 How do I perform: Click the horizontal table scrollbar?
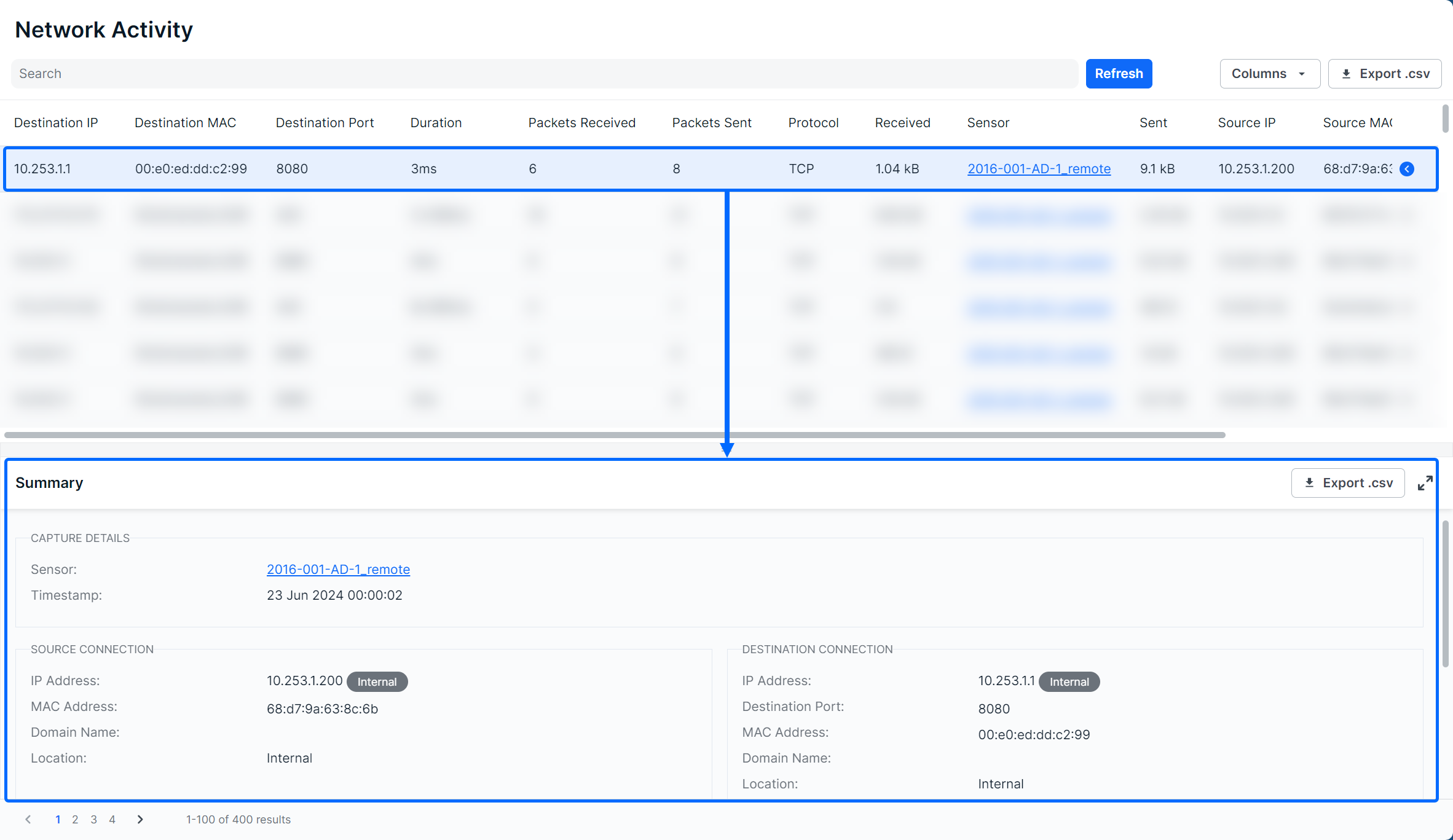615,435
